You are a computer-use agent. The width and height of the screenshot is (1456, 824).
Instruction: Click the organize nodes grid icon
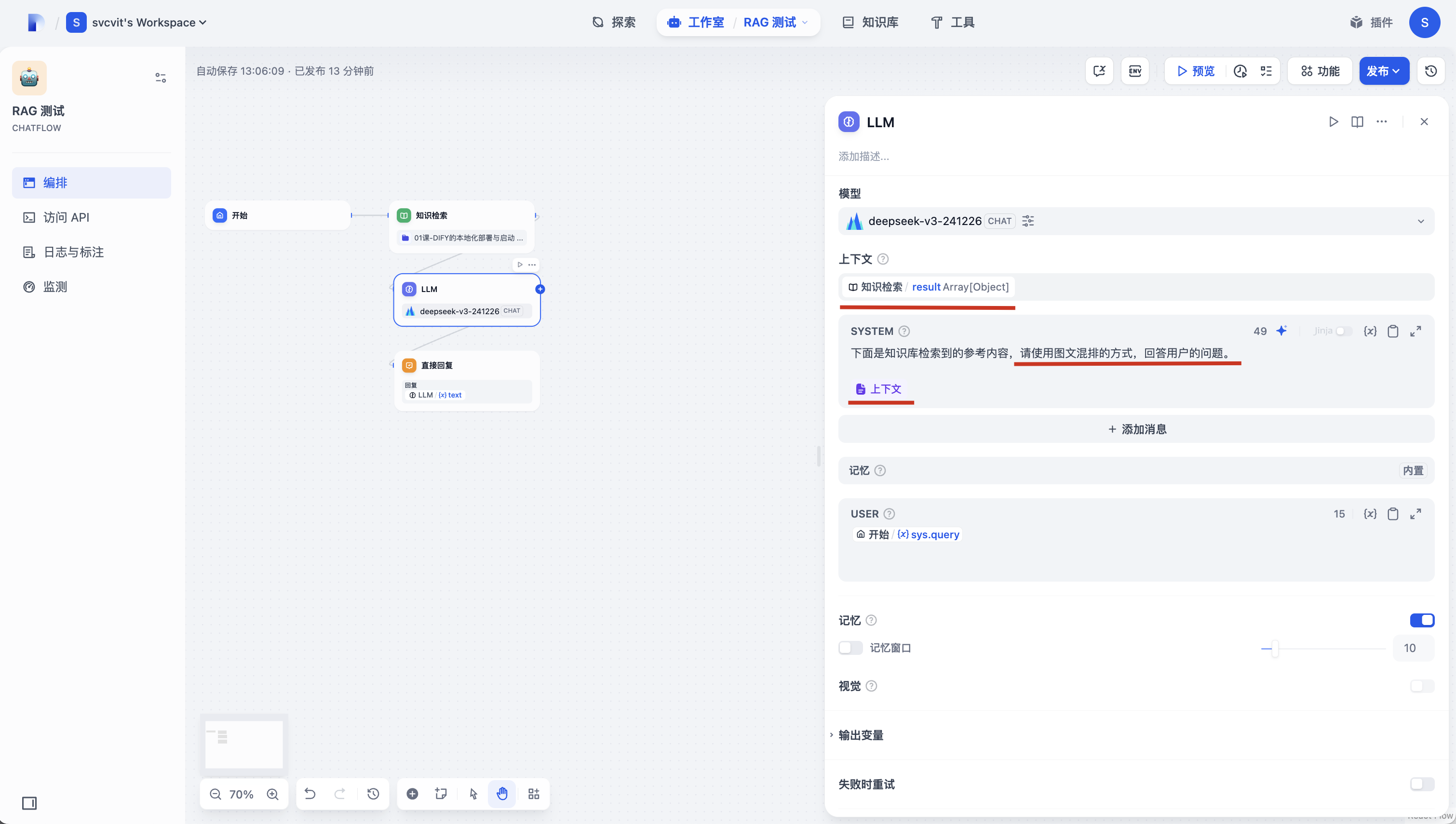tap(533, 794)
